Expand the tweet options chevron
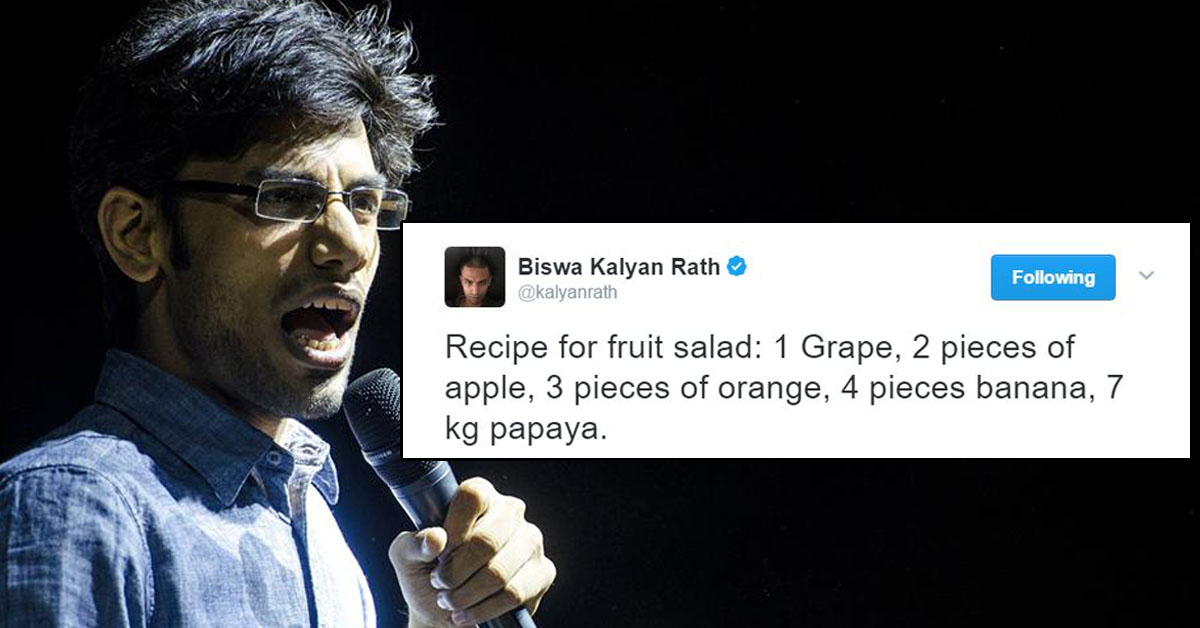 click(x=1147, y=276)
